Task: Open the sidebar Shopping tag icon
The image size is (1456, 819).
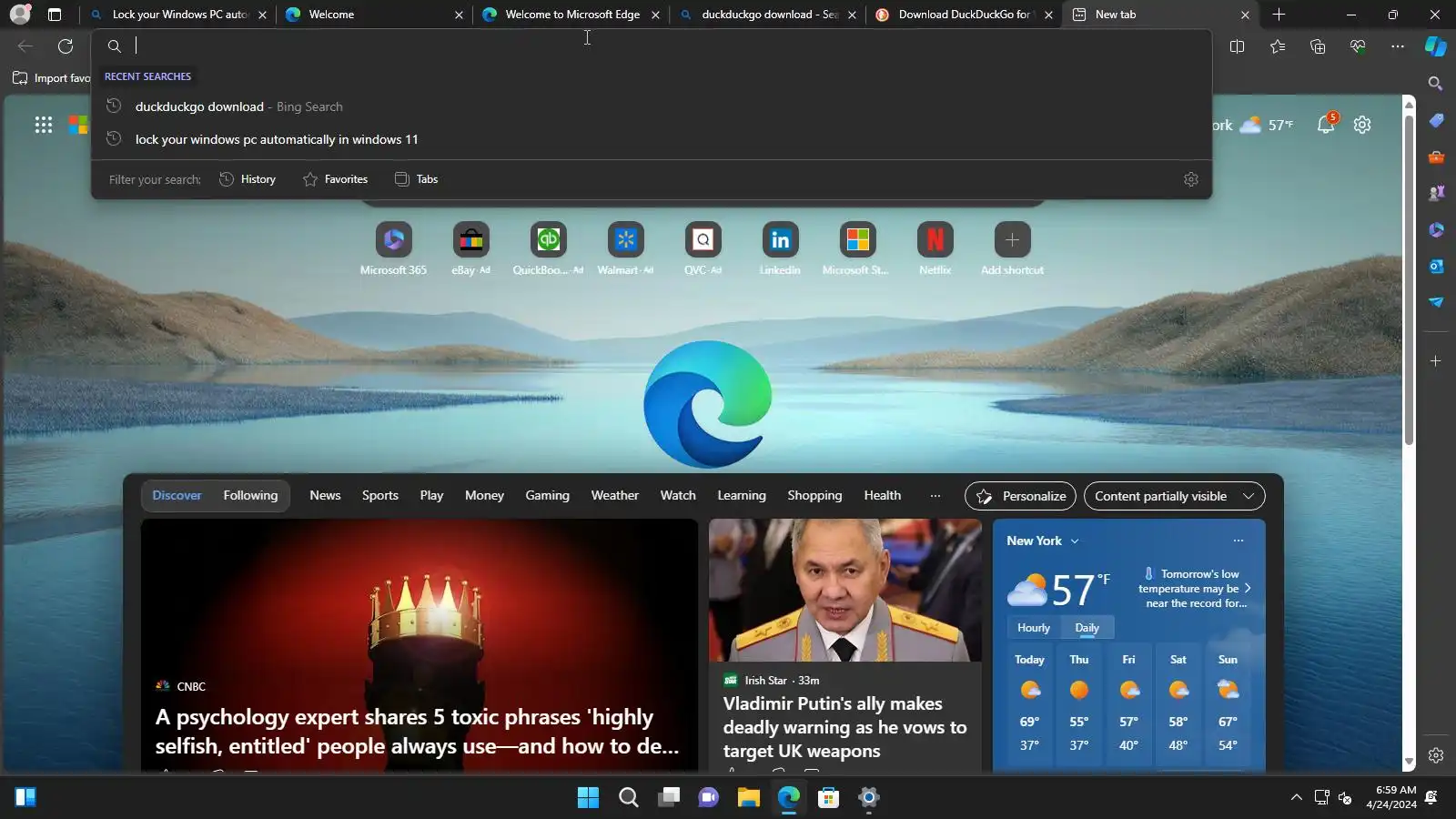Action: click(x=1436, y=120)
